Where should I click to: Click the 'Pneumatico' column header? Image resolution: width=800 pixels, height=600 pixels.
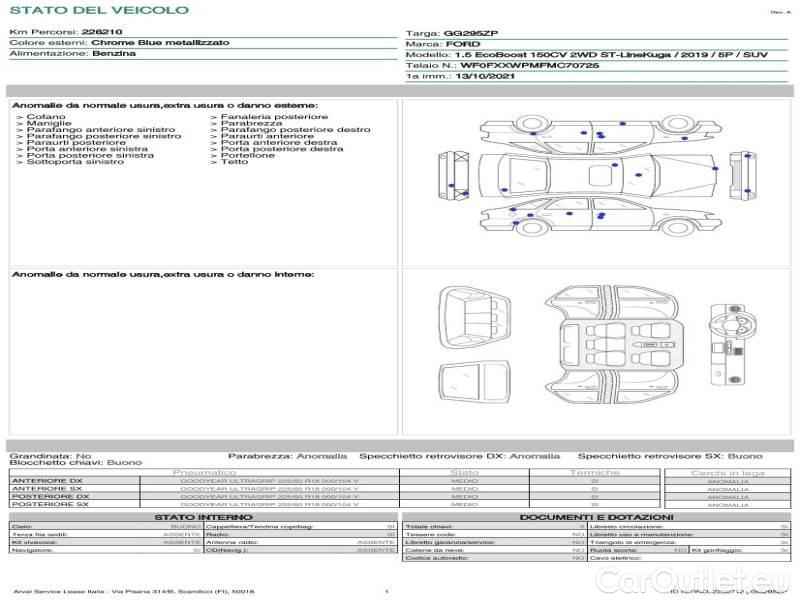coord(204,472)
